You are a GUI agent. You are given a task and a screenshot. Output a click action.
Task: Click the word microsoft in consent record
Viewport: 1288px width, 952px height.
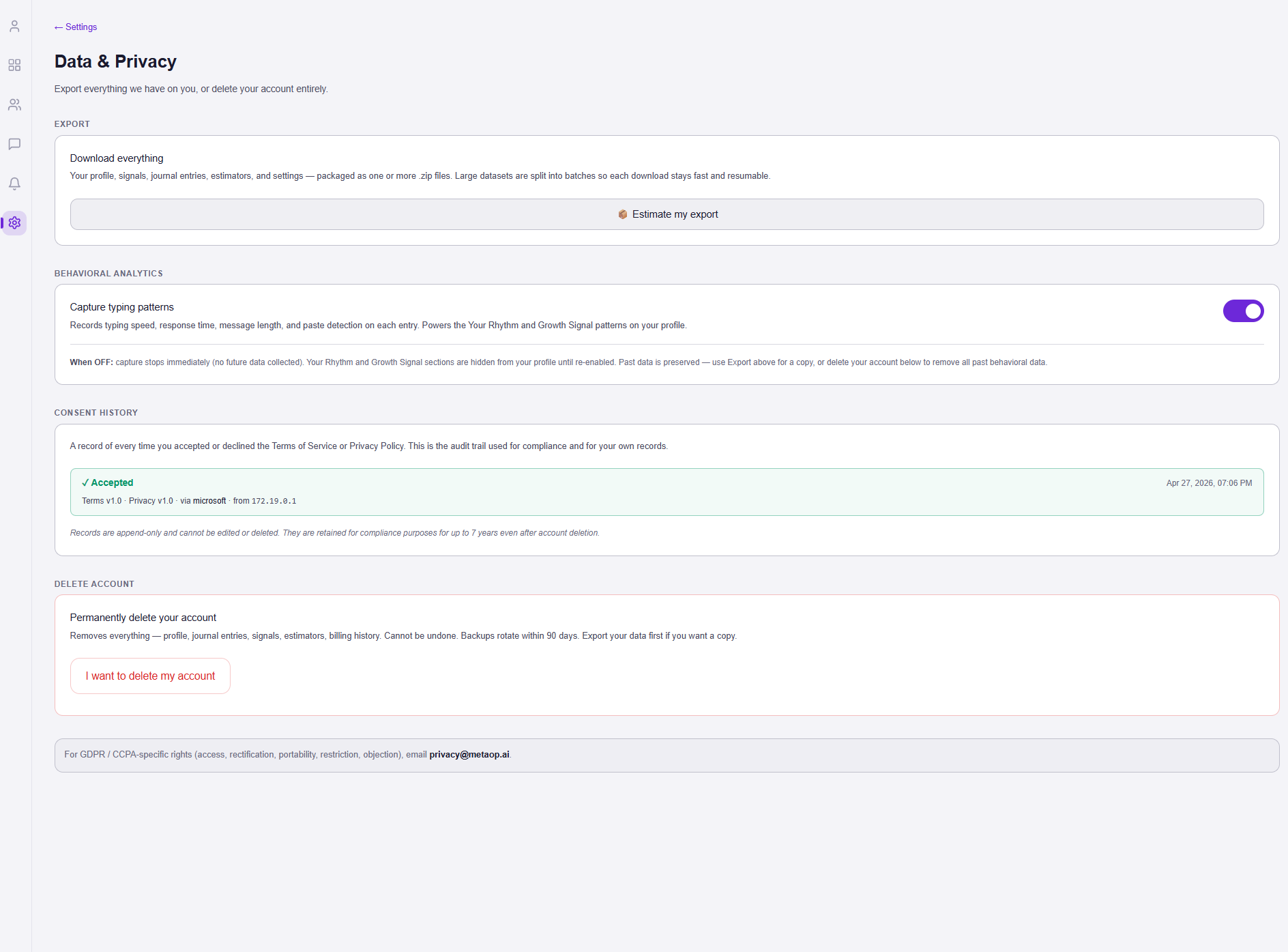pyautogui.click(x=209, y=501)
